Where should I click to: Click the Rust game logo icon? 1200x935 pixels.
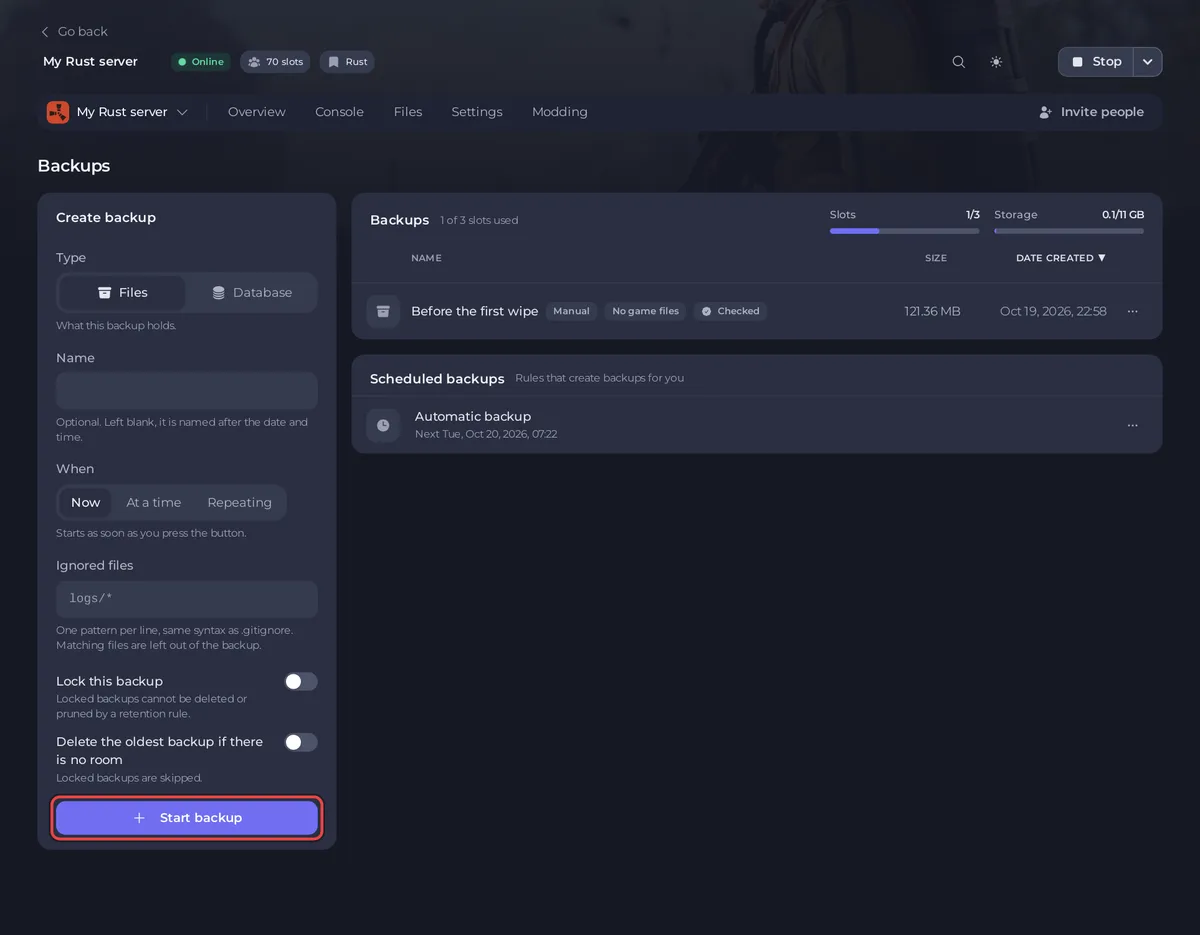click(x=58, y=112)
